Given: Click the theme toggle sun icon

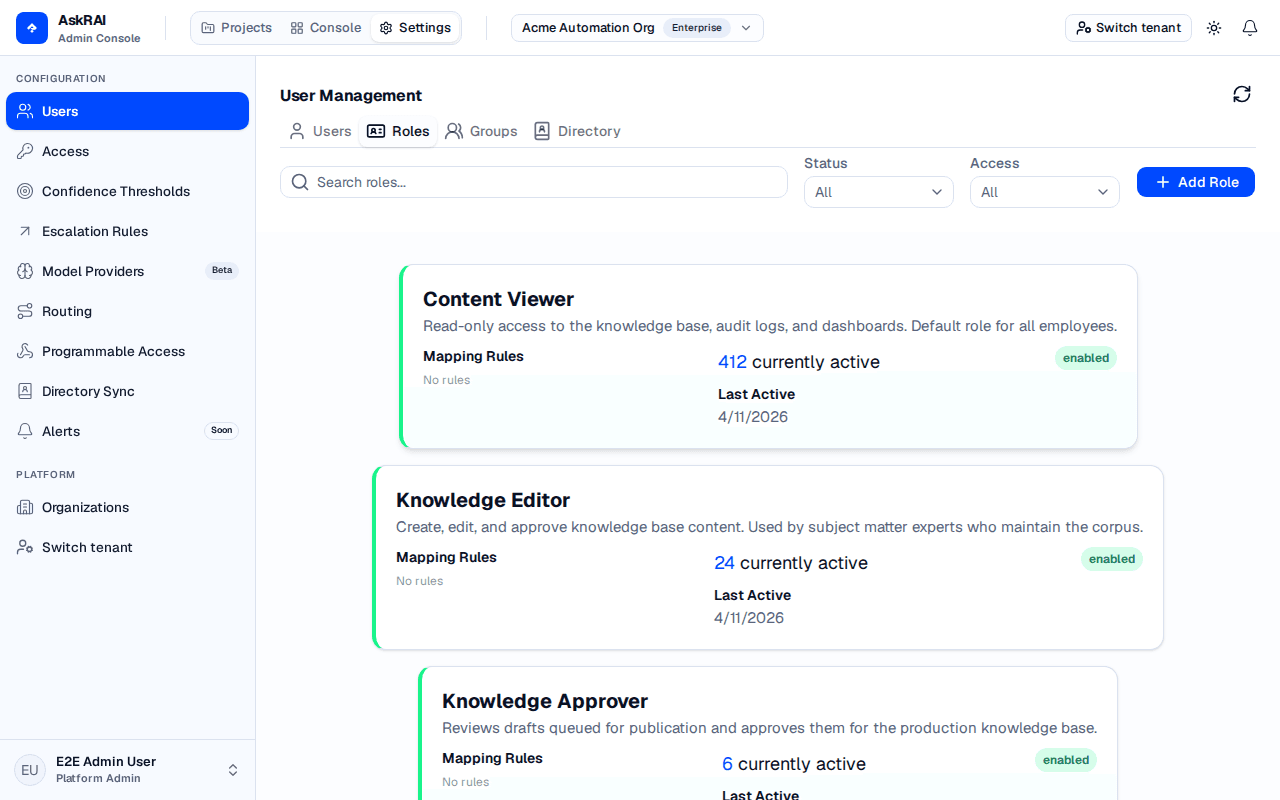Looking at the screenshot, I should pyautogui.click(x=1214, y=28).
